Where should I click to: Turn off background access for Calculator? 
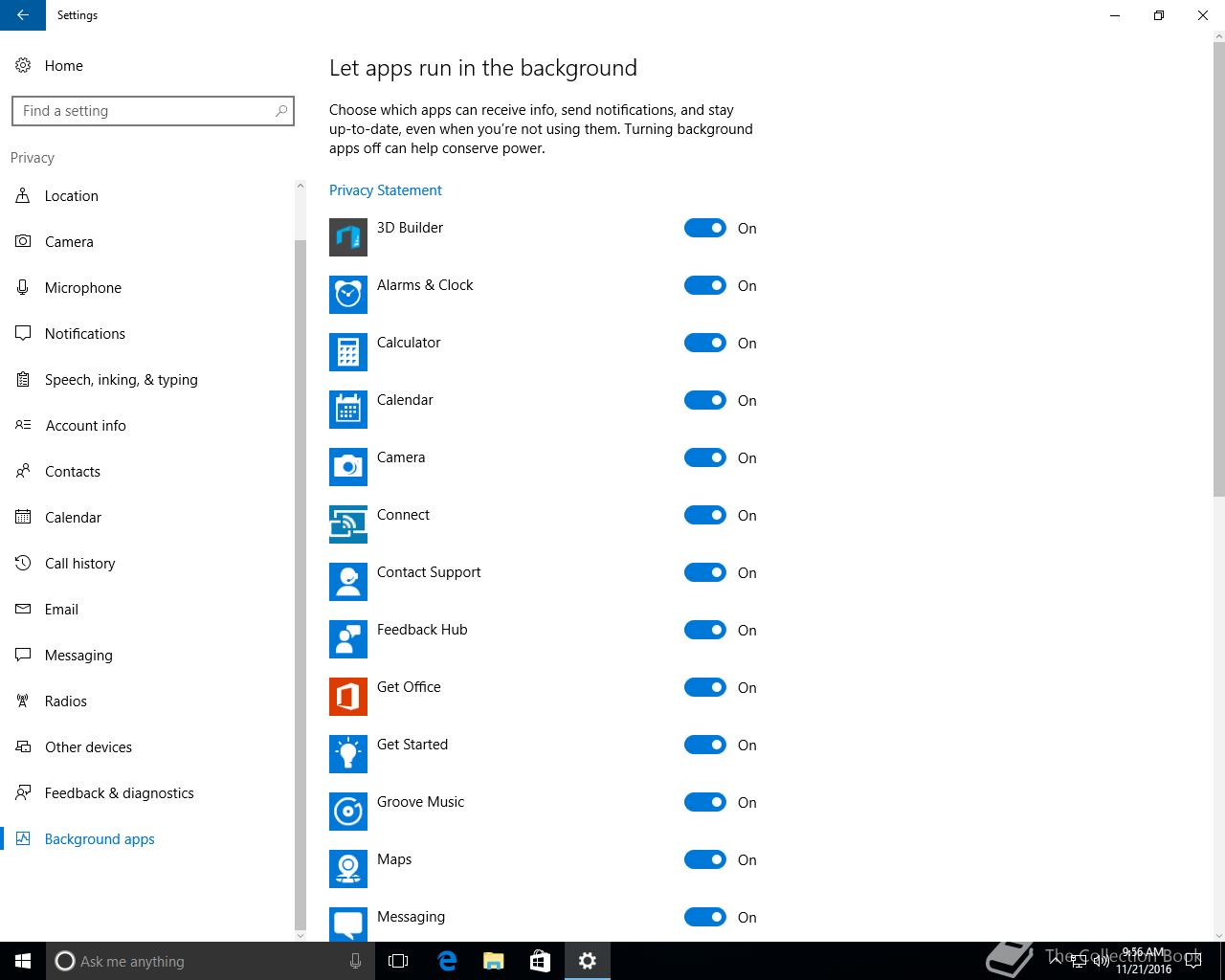(705, 343)
